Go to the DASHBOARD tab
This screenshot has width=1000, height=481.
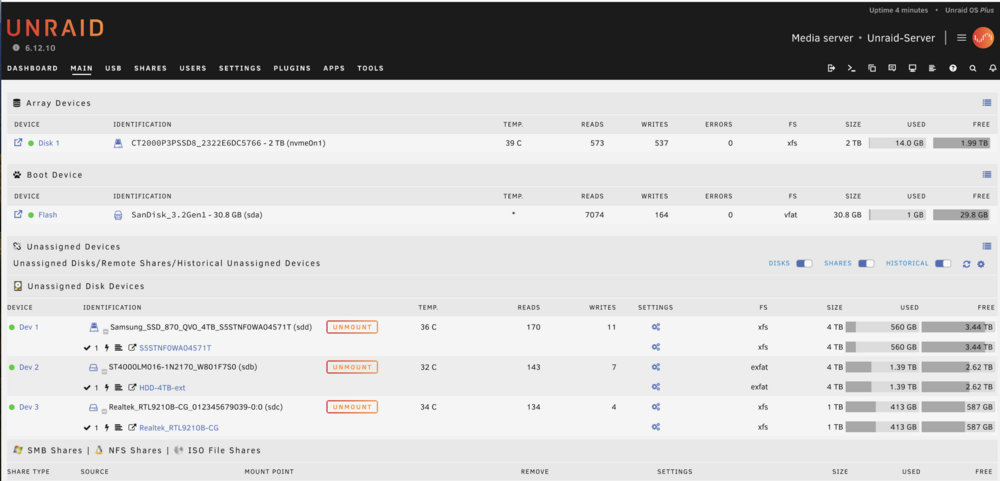(x=33, y=68)
